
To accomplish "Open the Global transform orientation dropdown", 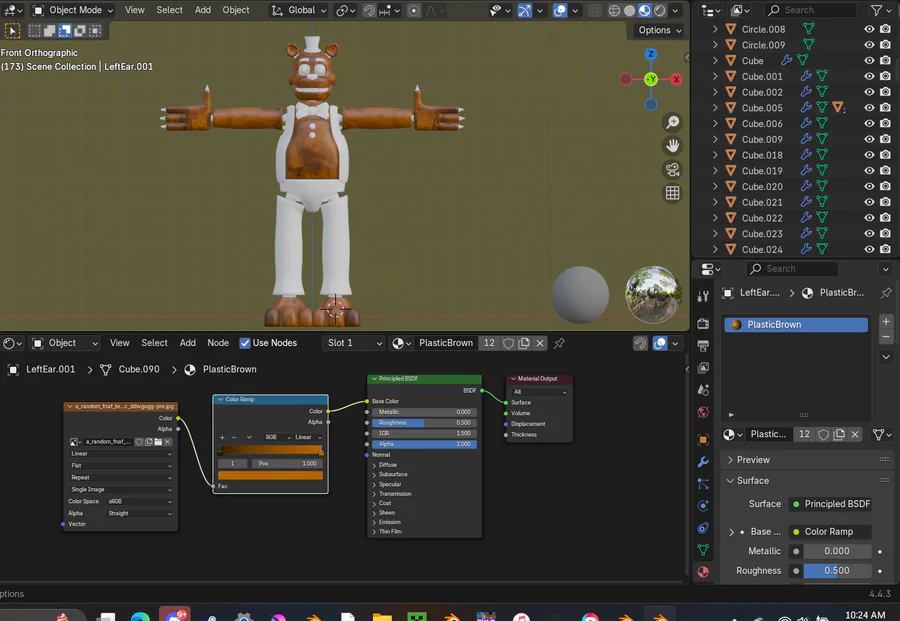I will (x=299, y=10).
